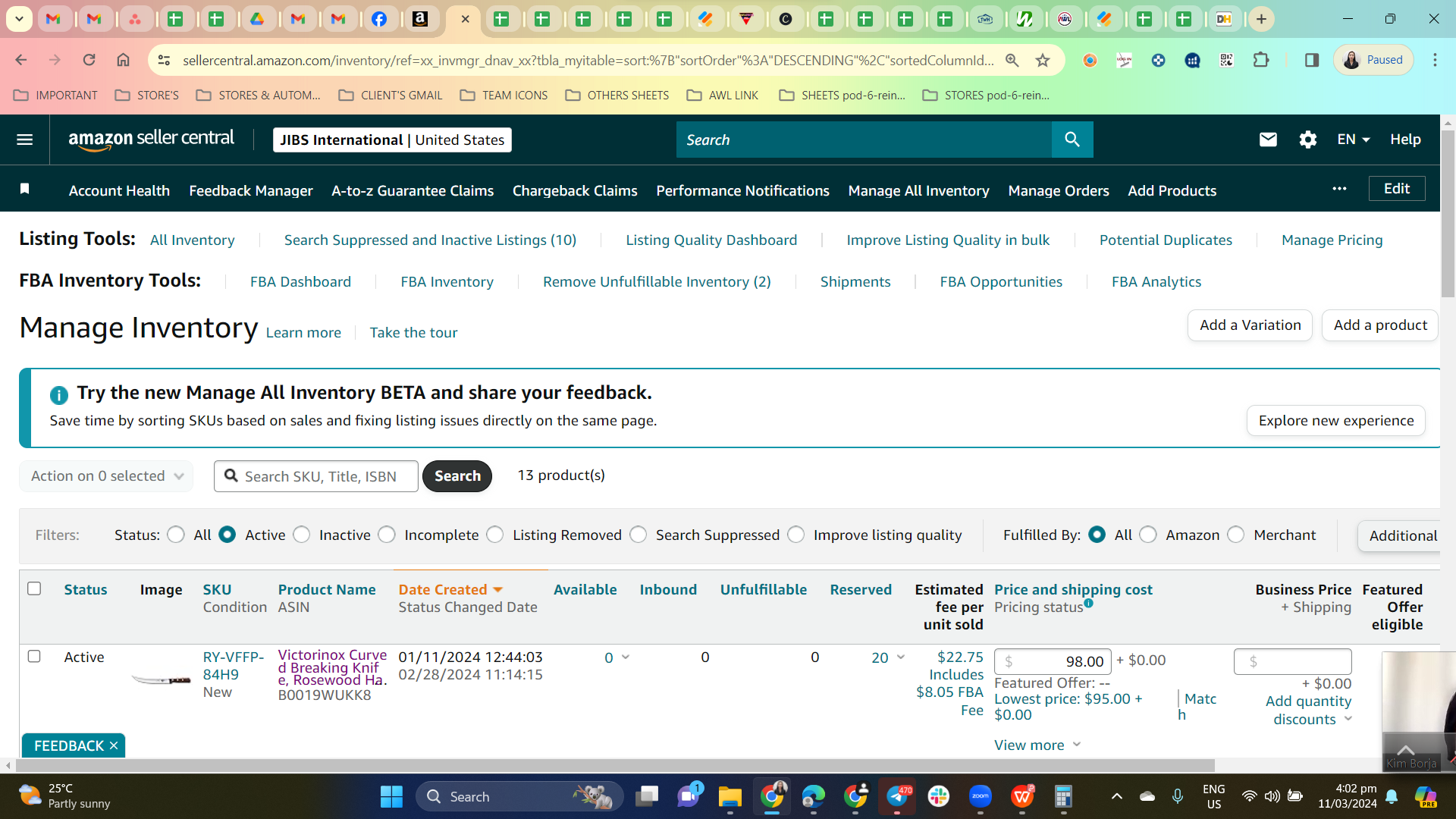Open the EN language dropdown
The image size is (1456, 819).
click(1354, 140)
